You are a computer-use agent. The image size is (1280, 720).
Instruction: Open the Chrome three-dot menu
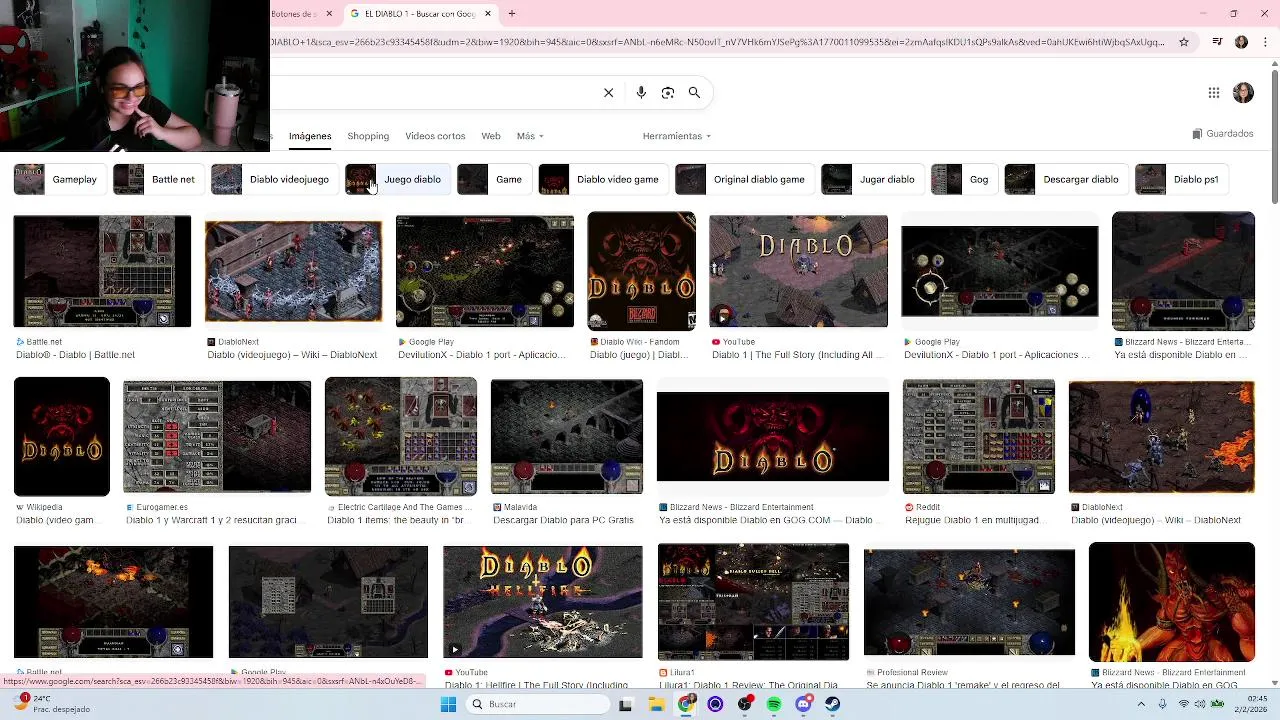click(1265, 42)
